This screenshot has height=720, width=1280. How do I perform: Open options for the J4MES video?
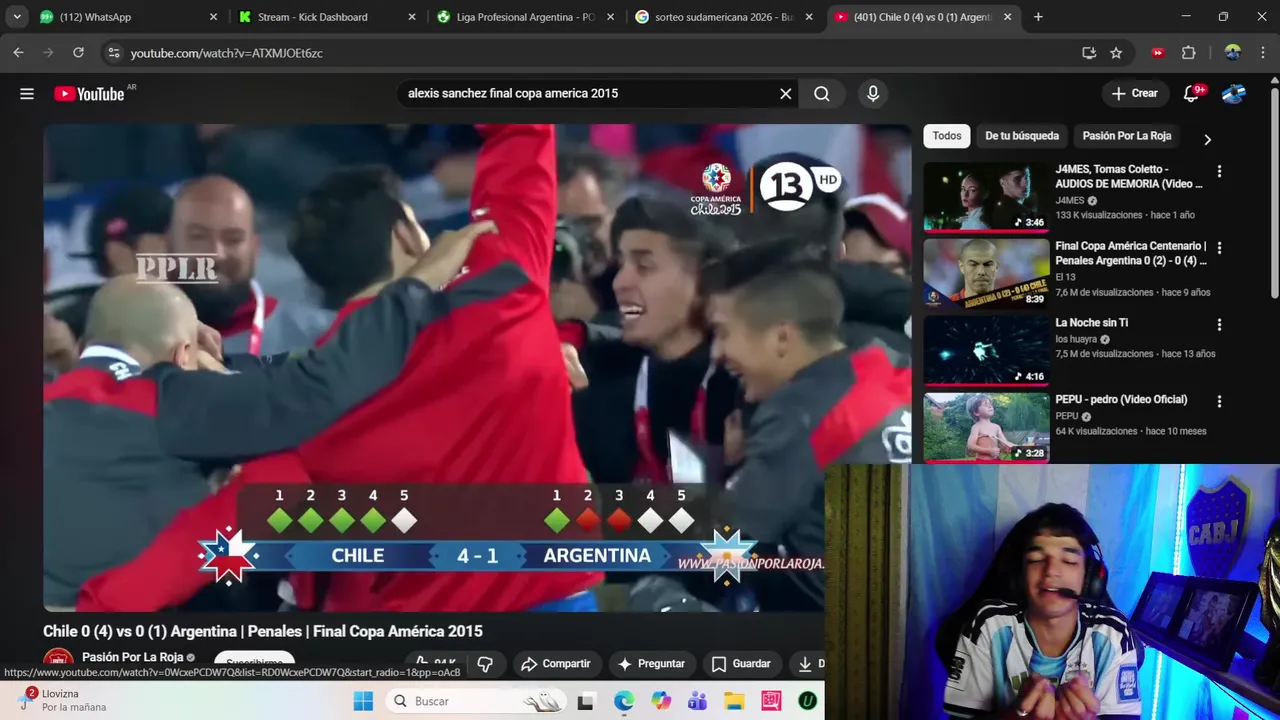point(1219,171)
